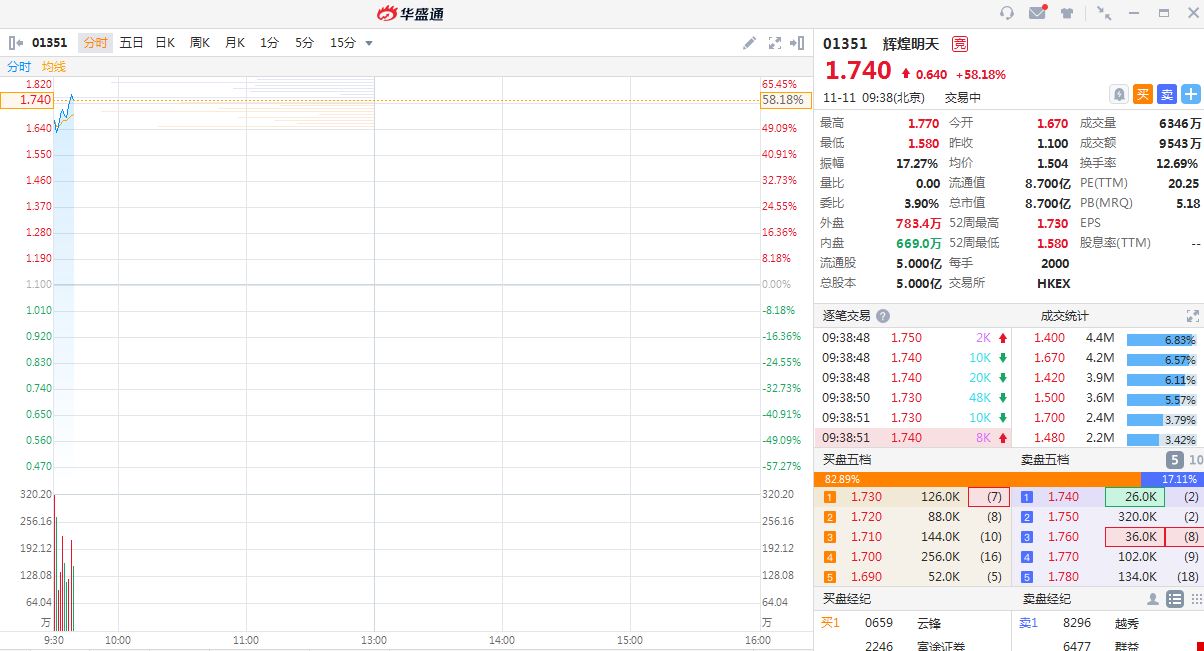Toggle 5-level order book depth
The height and width of the screenshot is (651, 1204).
tap(1175, 460)
